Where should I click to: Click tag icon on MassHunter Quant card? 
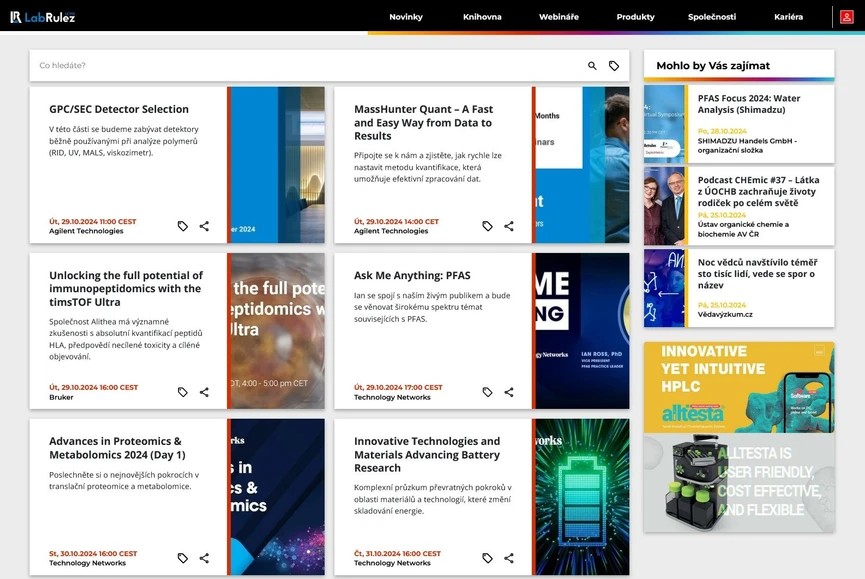tap(487, 226)
